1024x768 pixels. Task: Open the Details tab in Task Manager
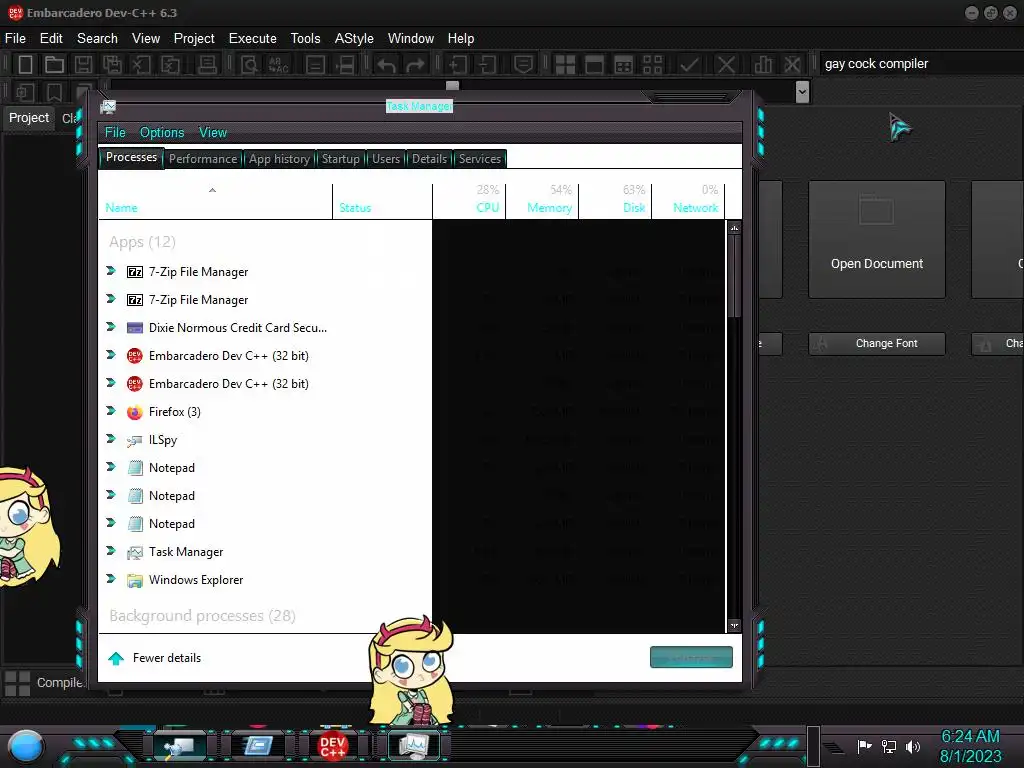(429, 159)
